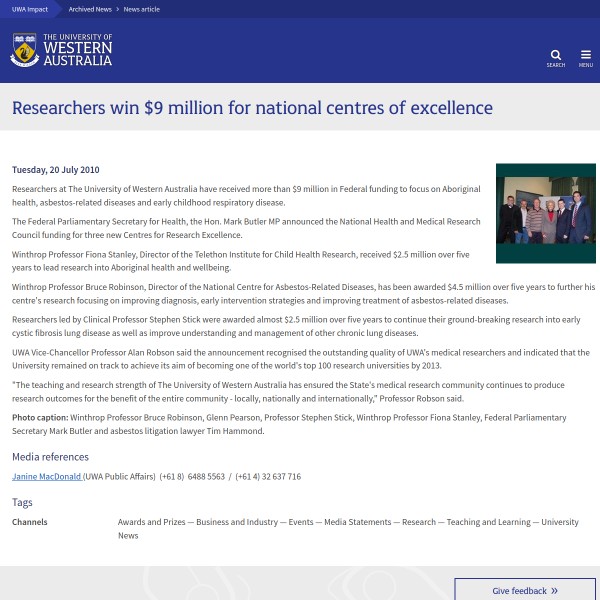This screenshot has height=600, width=600.
Task: Click the 6488 5563 office phone number
Action: (x=204, y=476)
